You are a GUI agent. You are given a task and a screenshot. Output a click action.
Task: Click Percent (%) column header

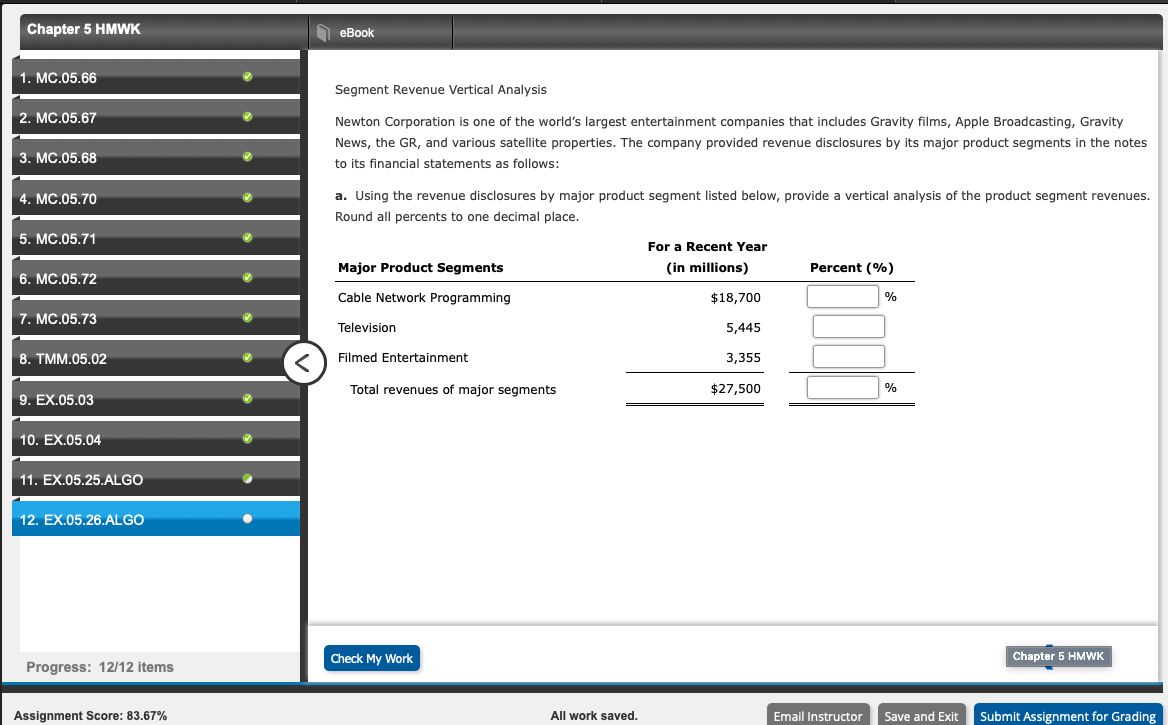(851, 267)
